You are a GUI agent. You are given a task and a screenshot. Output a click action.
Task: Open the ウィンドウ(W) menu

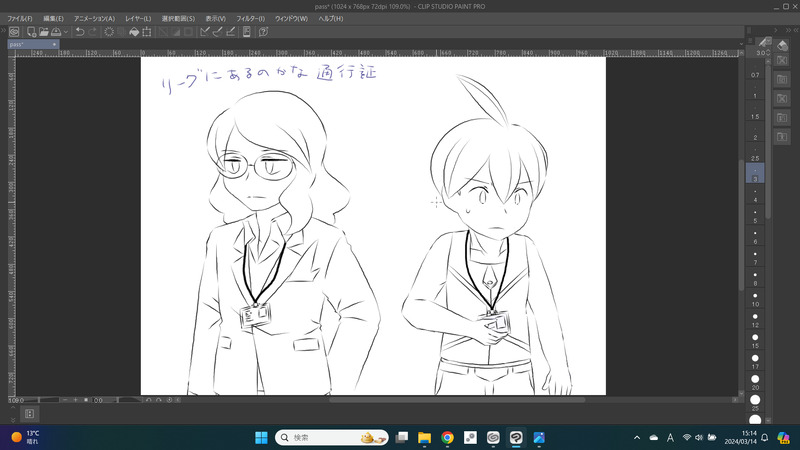291,18
